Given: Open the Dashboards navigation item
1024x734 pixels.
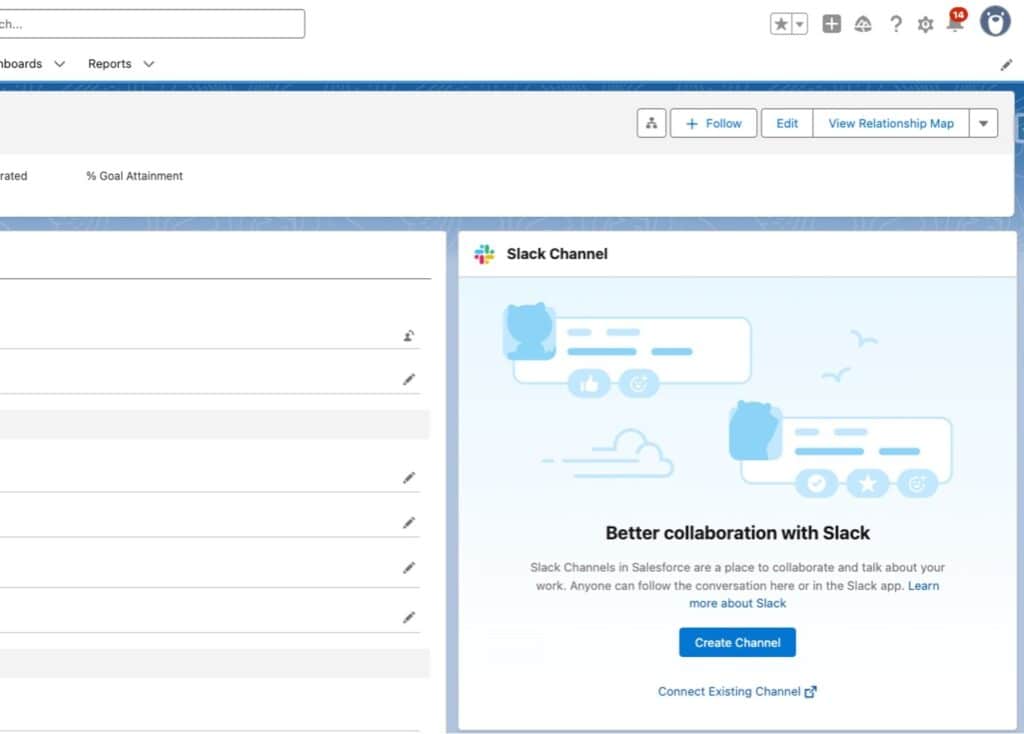Looking at the screenshot, I should [x=24, y=63].
